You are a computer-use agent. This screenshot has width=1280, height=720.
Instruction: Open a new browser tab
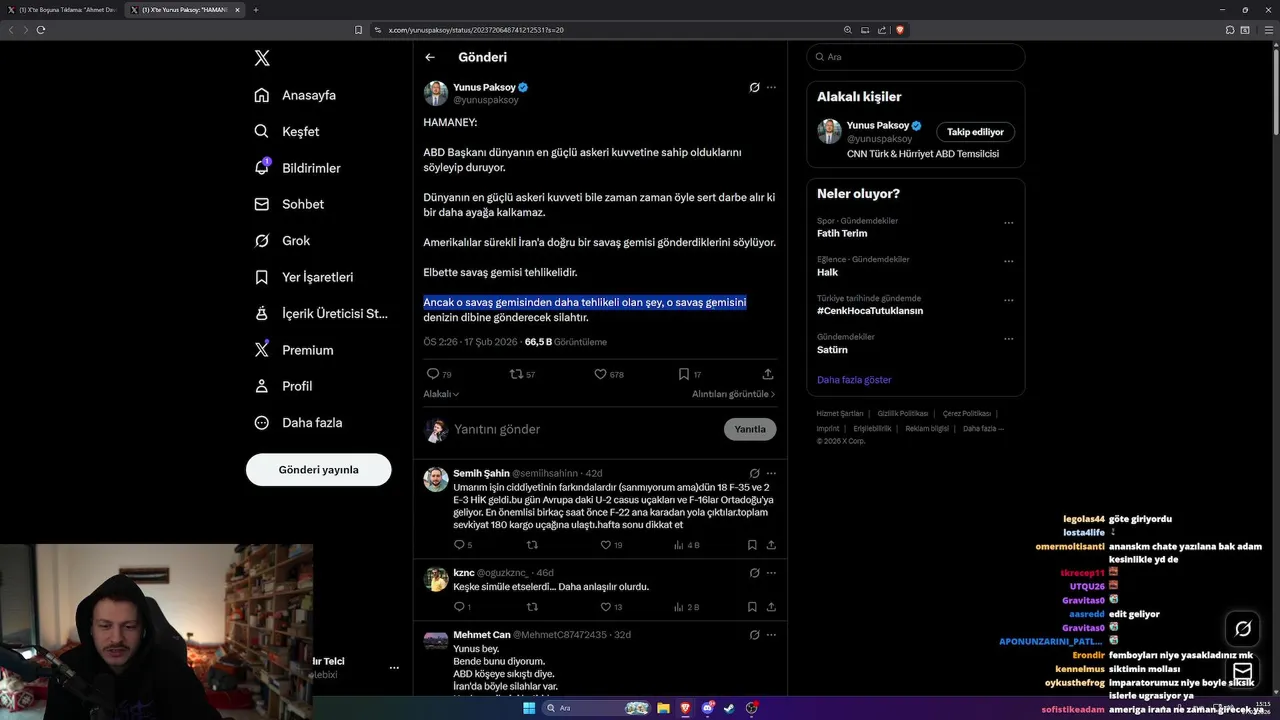256,10
